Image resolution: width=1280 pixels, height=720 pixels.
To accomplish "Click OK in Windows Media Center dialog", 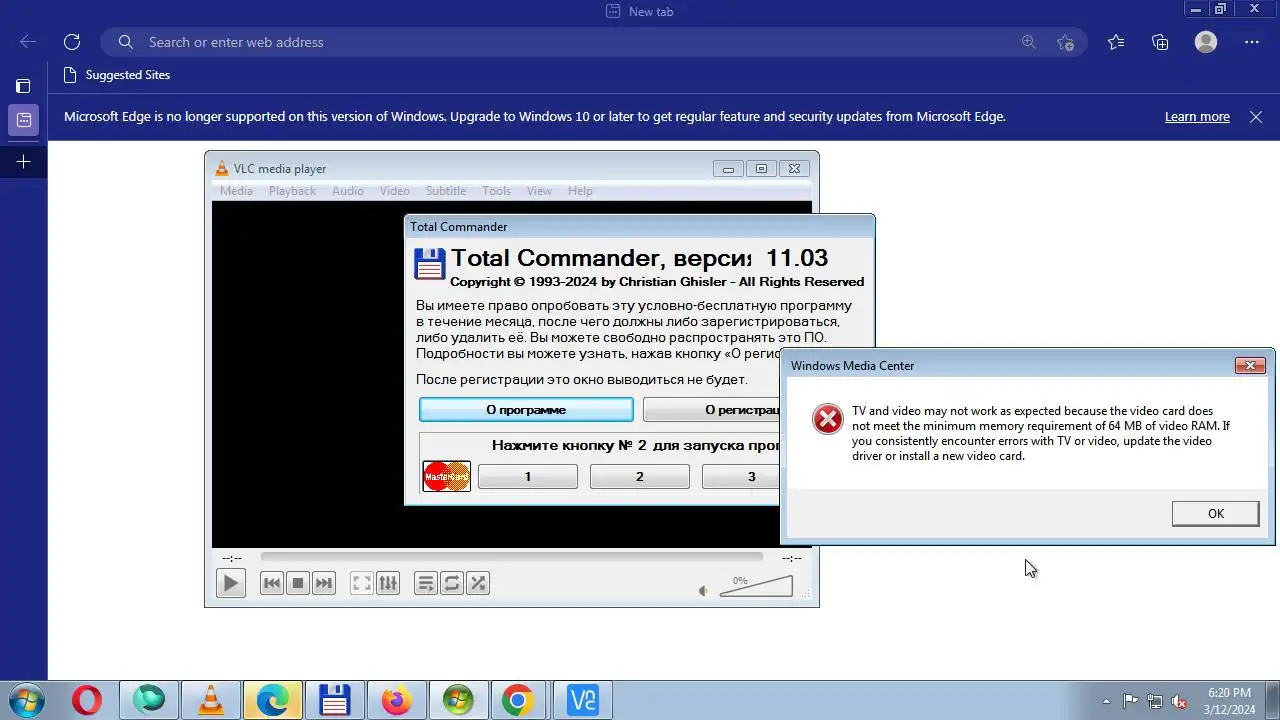I will (1216, 513).
